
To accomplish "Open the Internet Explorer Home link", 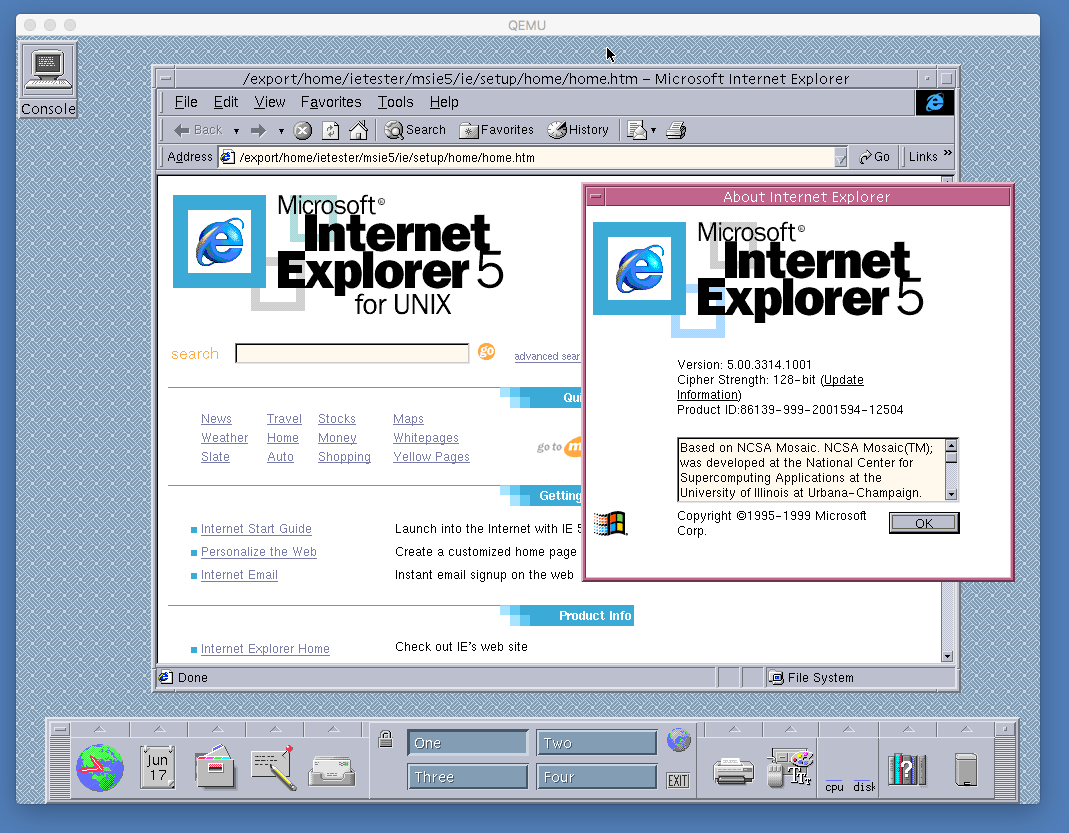I will click(x=265, y=649).
